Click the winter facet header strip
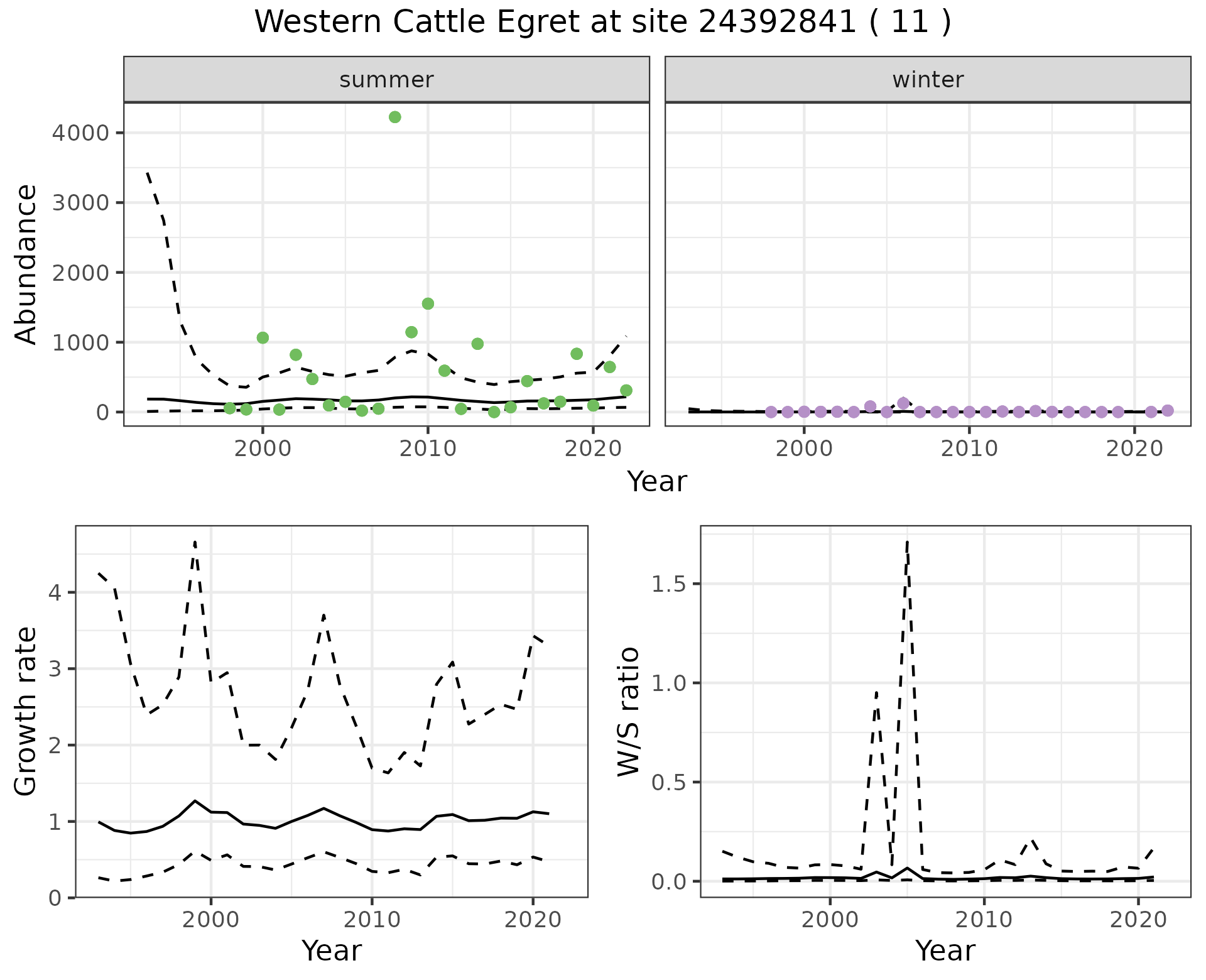This screenshot has height=980, width=1206. pos(927,80)
